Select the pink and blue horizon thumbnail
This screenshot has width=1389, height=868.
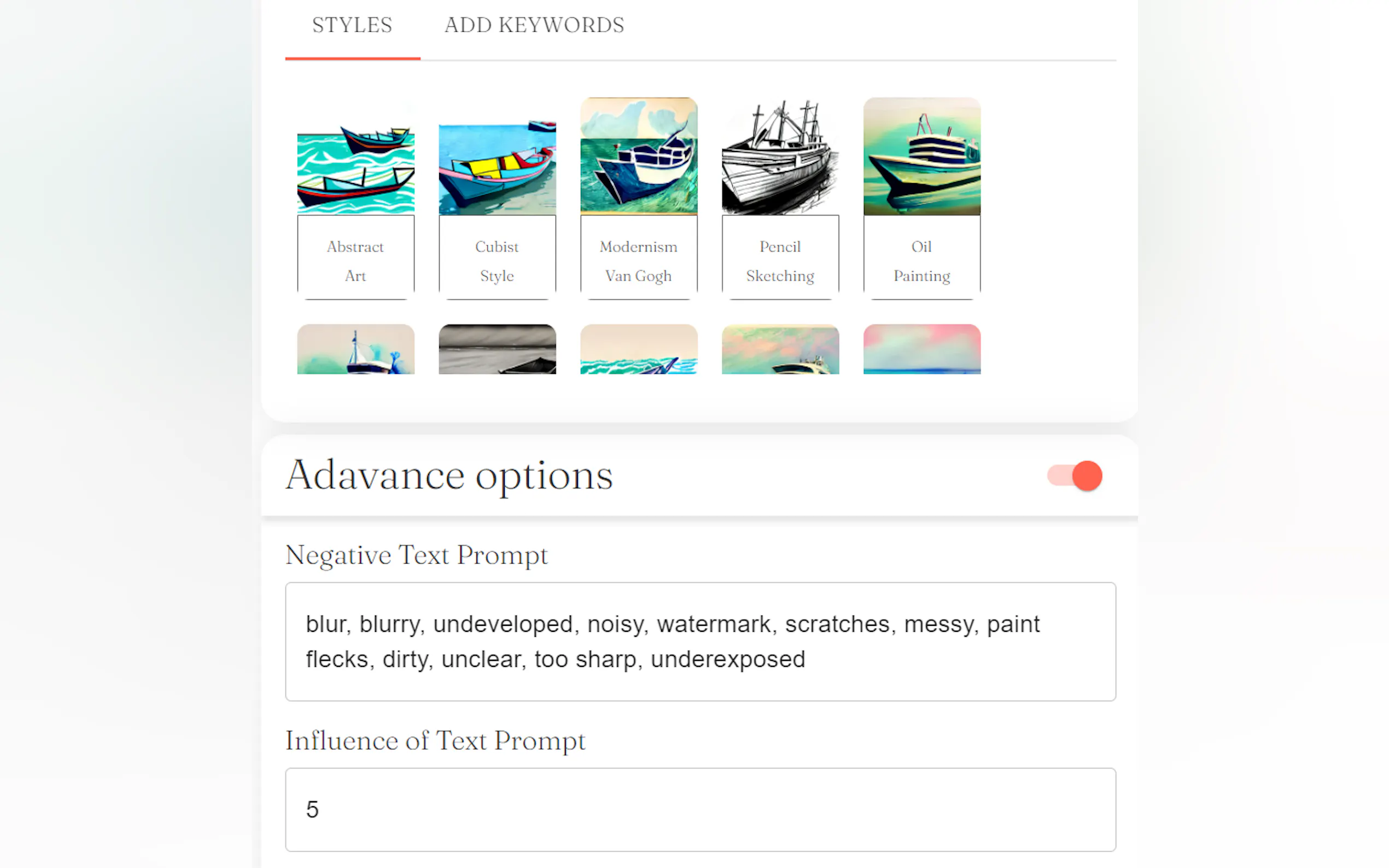click(921, 349)
